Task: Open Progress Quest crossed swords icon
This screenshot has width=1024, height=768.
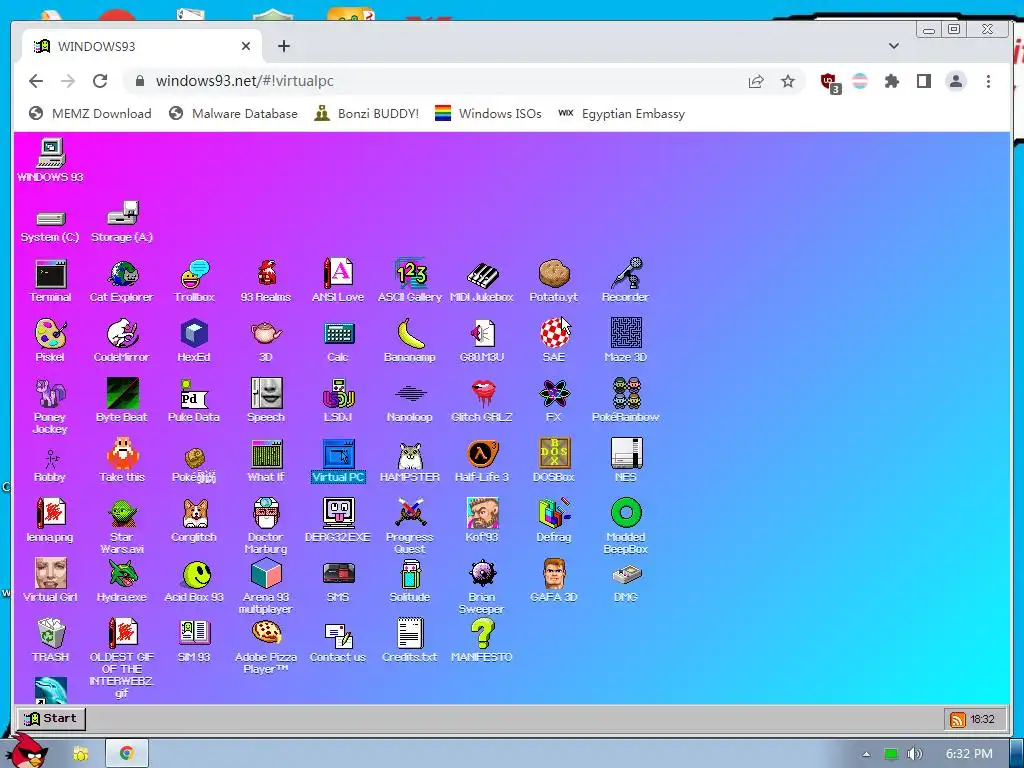Action: point(409,526)
